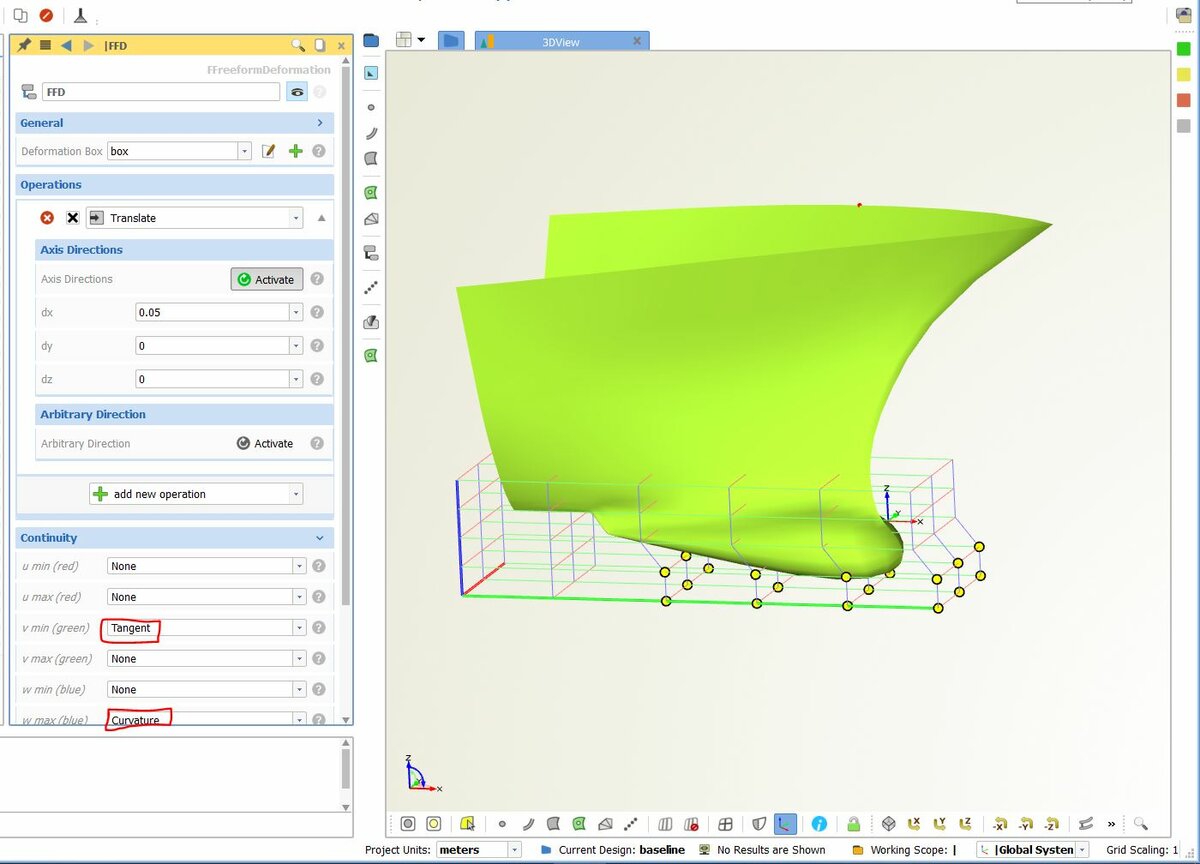The height and width of the screenshot is (864, 1200).
Task: Toggle the first rounded-square filter in bottom toolbar
Action: [408, 824]
